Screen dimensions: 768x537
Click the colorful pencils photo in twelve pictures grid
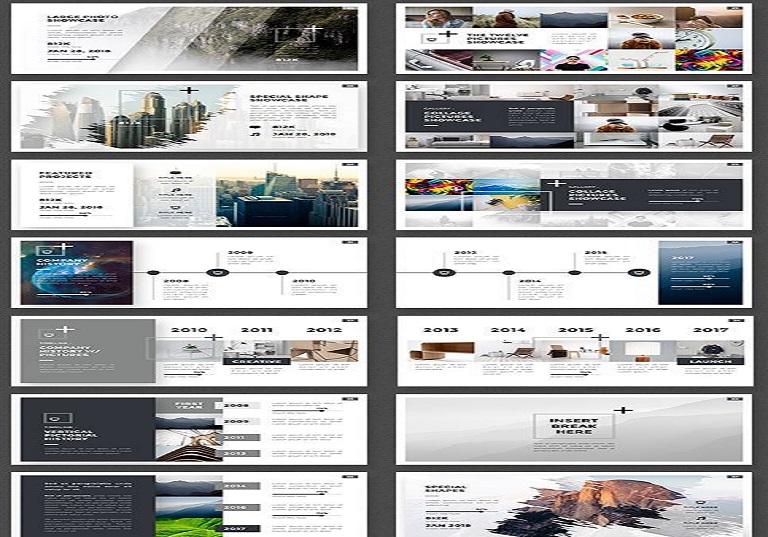pyautogui.click(x=709, y=58)
